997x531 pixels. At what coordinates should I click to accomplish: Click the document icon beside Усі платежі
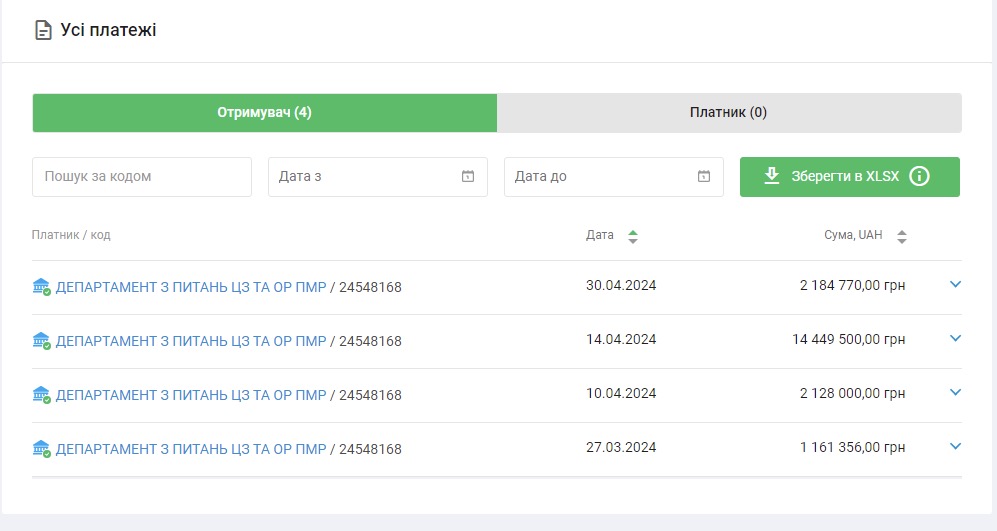click(42, 30)
